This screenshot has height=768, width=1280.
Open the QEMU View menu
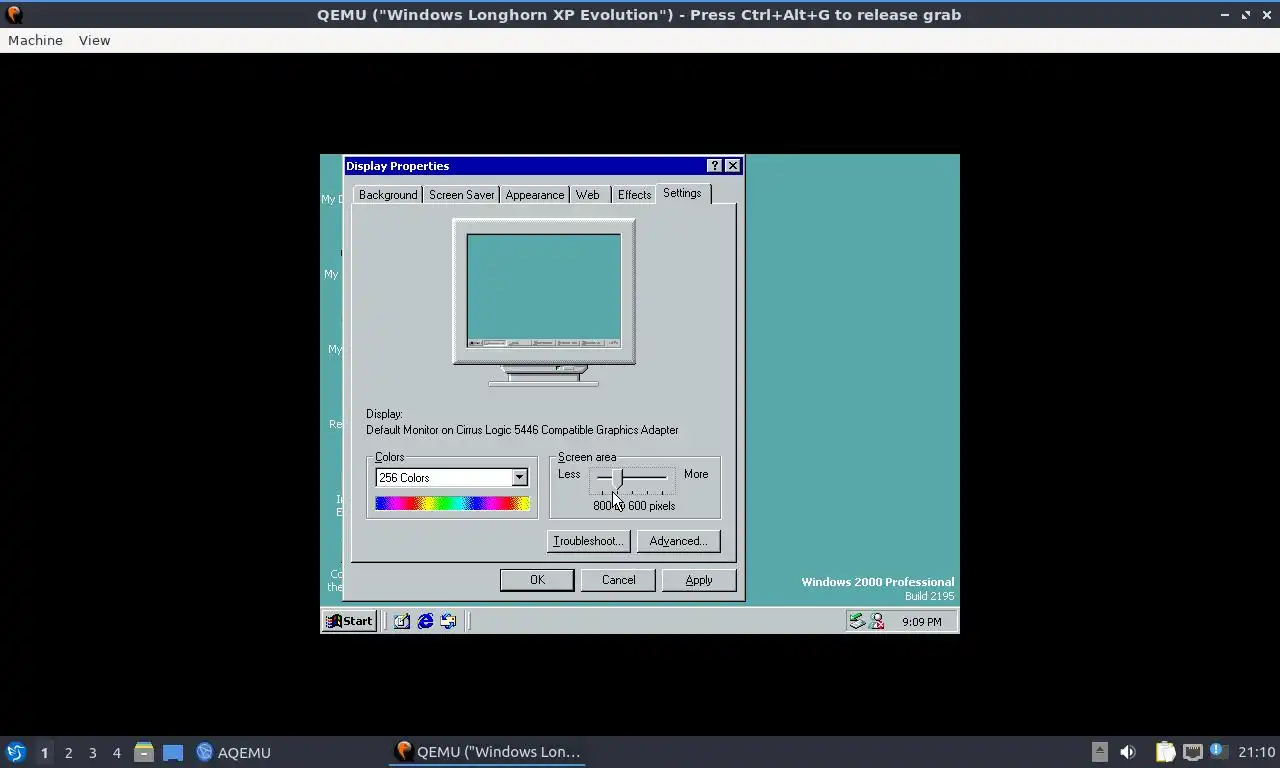pos(94,40)
